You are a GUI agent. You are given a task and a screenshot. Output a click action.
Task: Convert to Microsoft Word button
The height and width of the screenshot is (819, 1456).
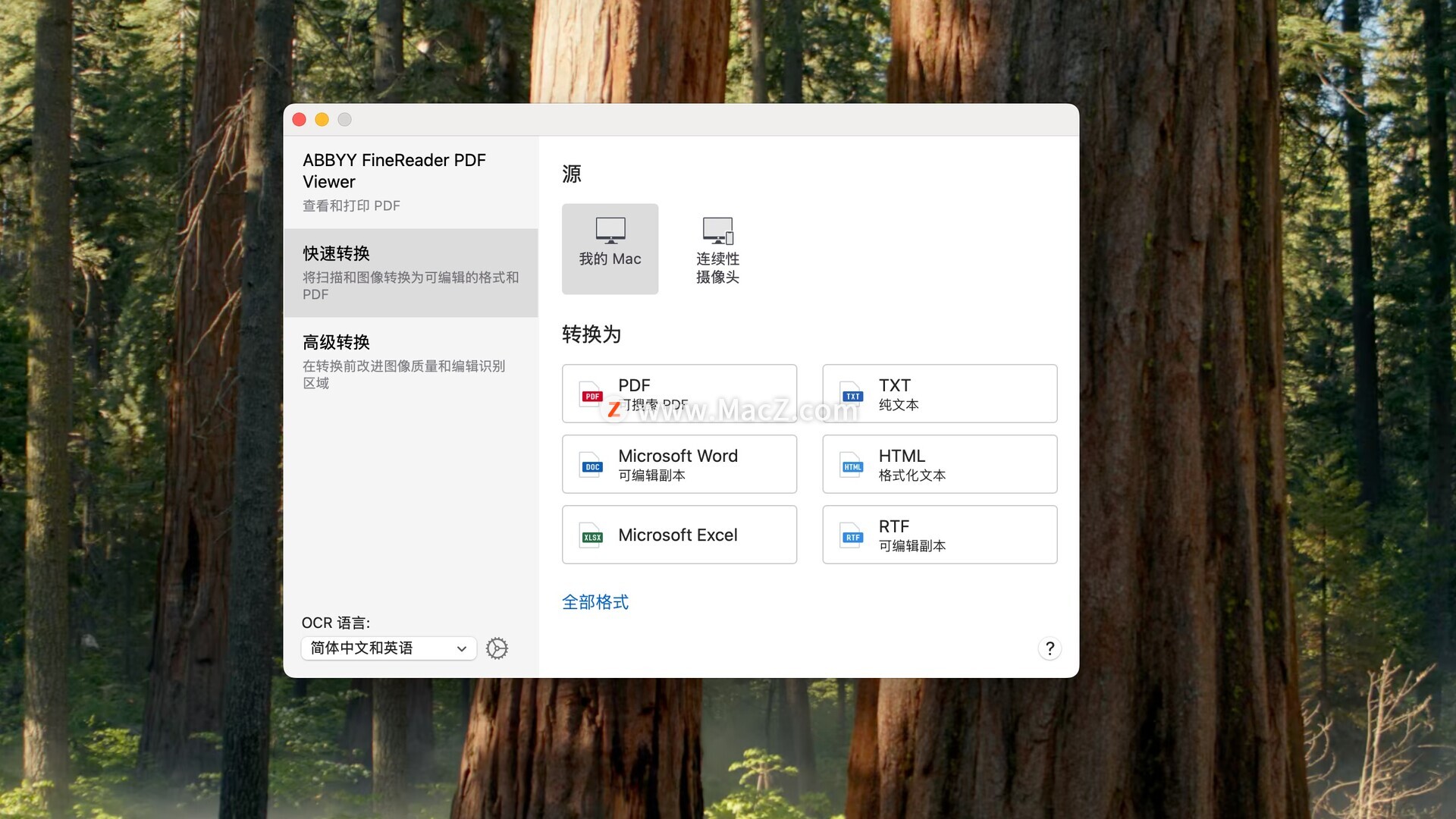pos(679,464)
